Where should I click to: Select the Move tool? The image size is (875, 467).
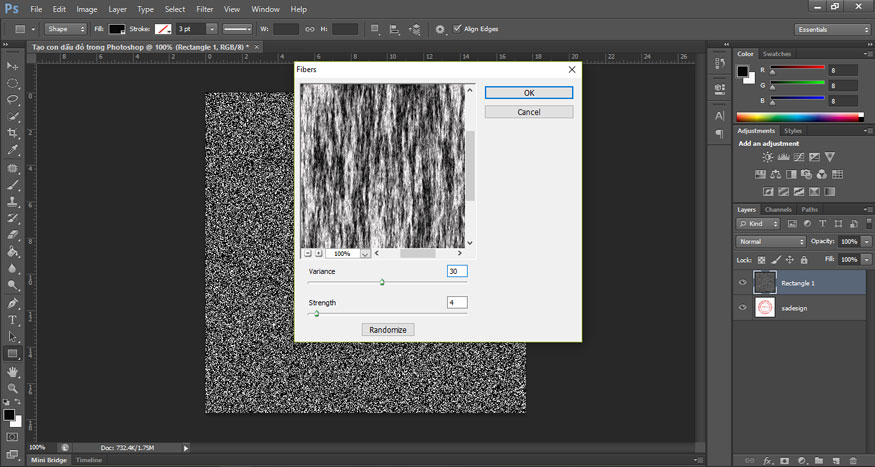pyautogui.click(x=12, y=66)
